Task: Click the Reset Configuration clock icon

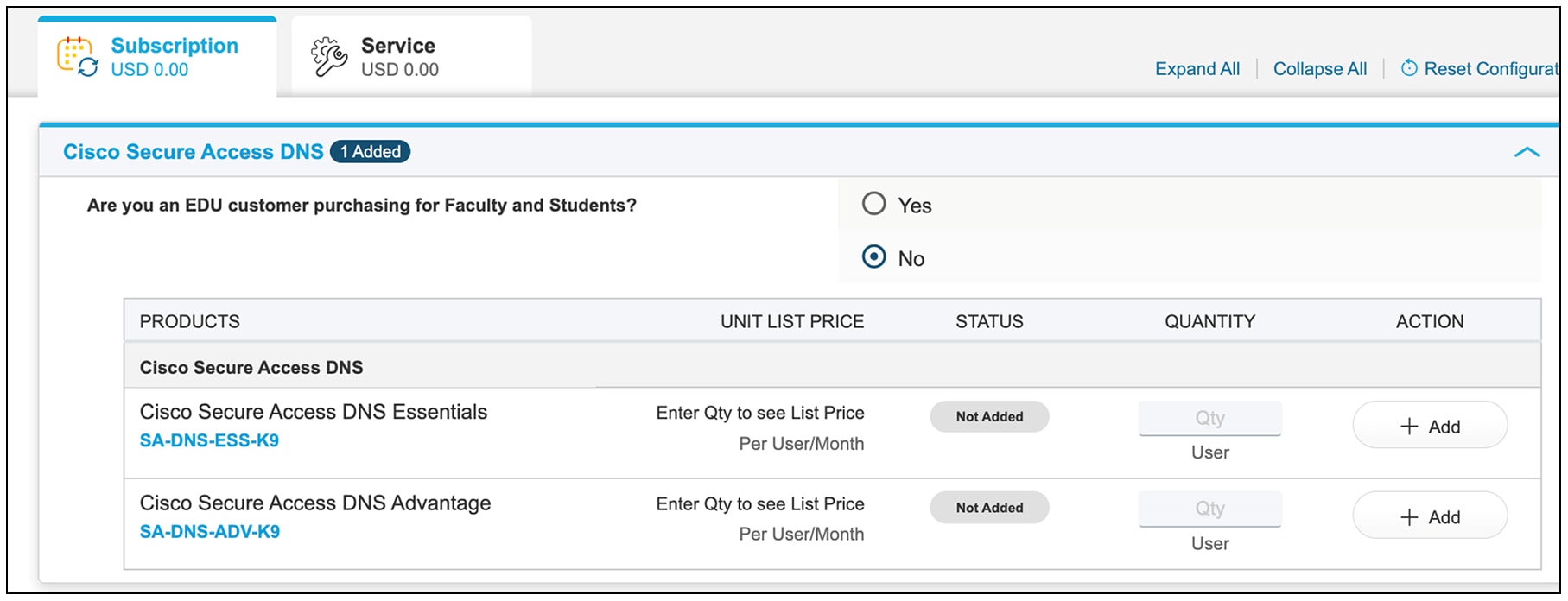Action: [1408, 68]
